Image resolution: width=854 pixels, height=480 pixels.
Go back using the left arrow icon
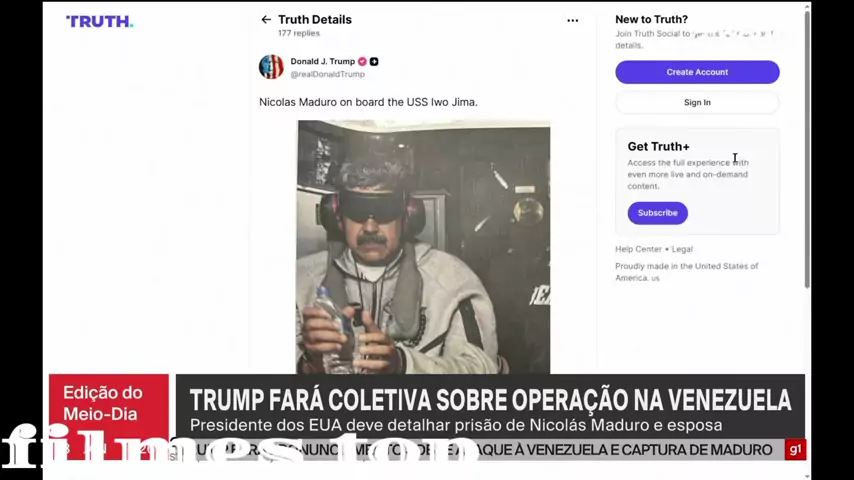266,20
